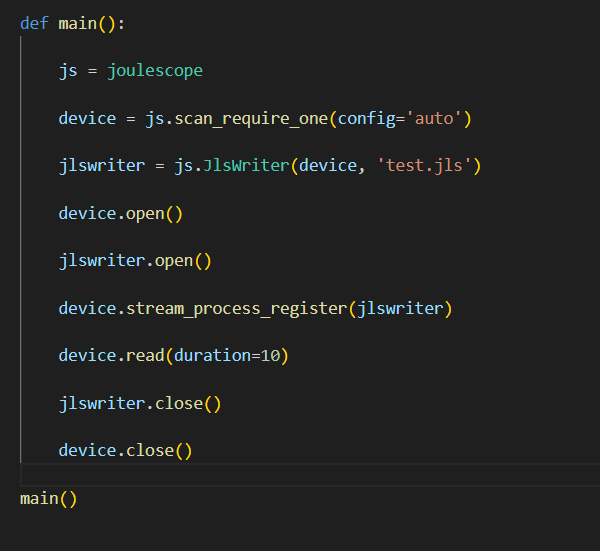Click the empty line above main() call
Viewport: 600px width, 551px height.
[x=310, y=475]
